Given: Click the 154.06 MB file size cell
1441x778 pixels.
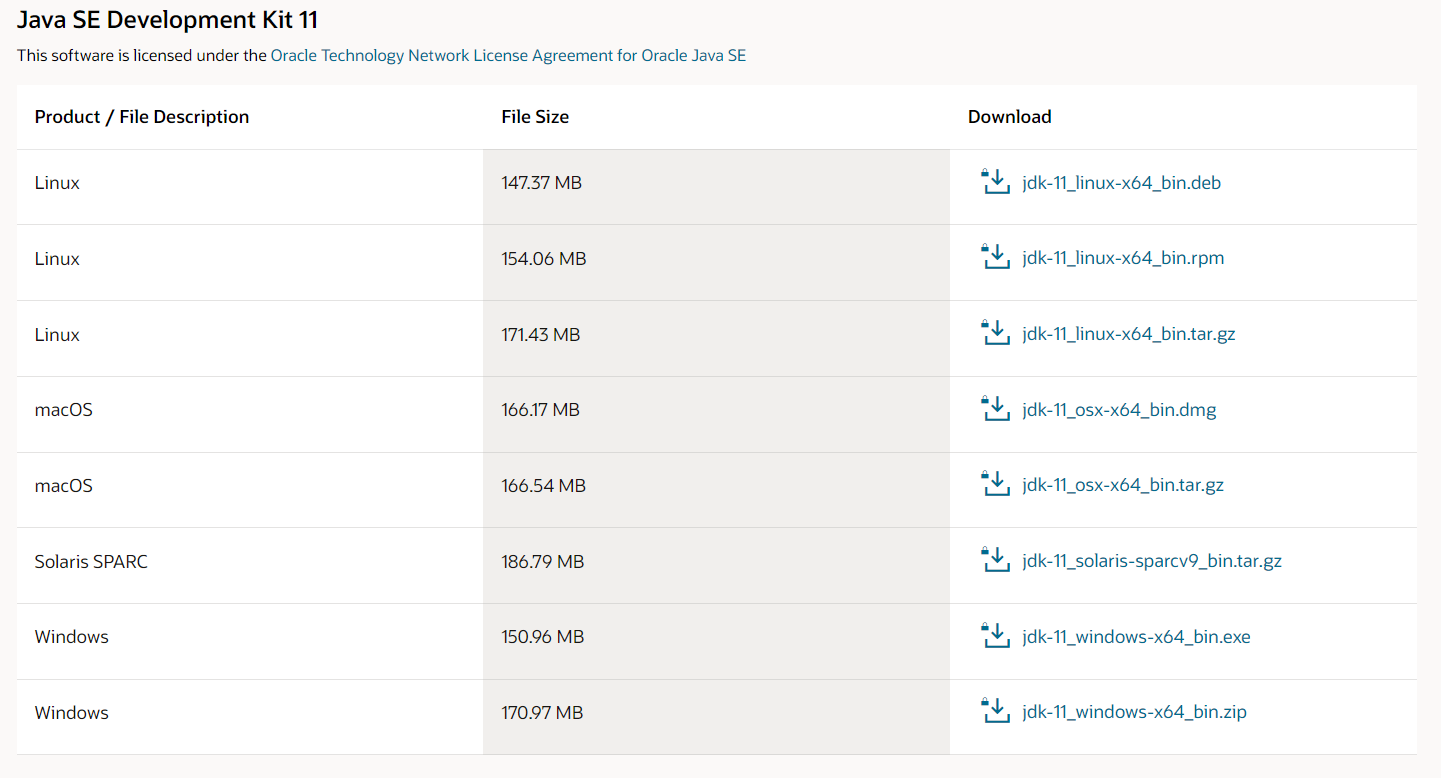Looking at the screenshot, I should [716, 263].
